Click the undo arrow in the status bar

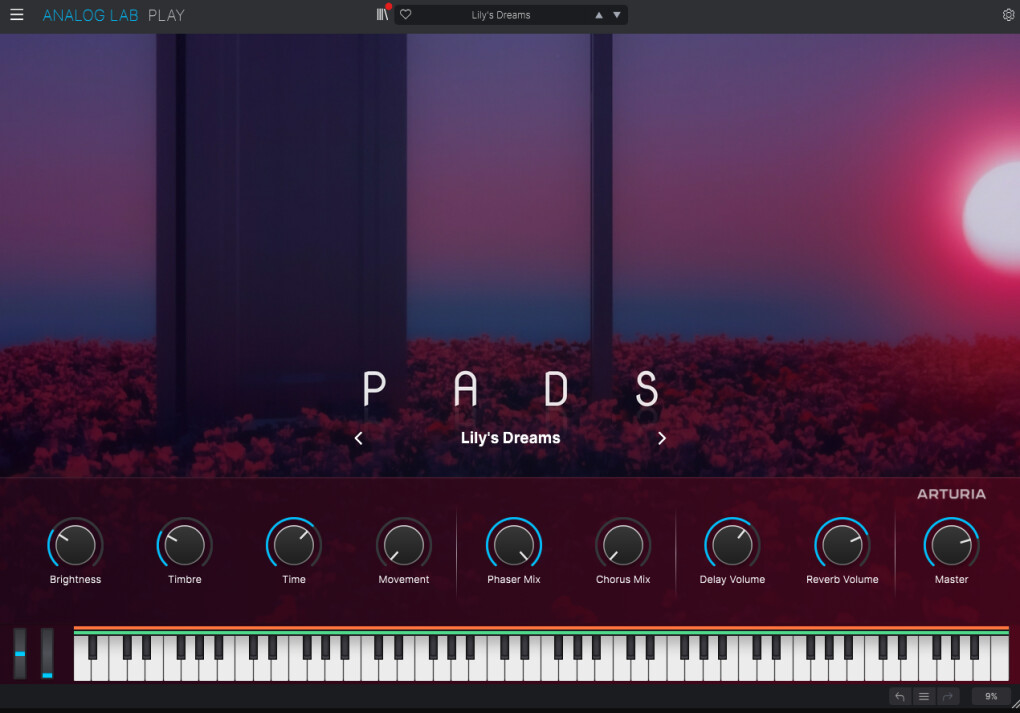900,696
